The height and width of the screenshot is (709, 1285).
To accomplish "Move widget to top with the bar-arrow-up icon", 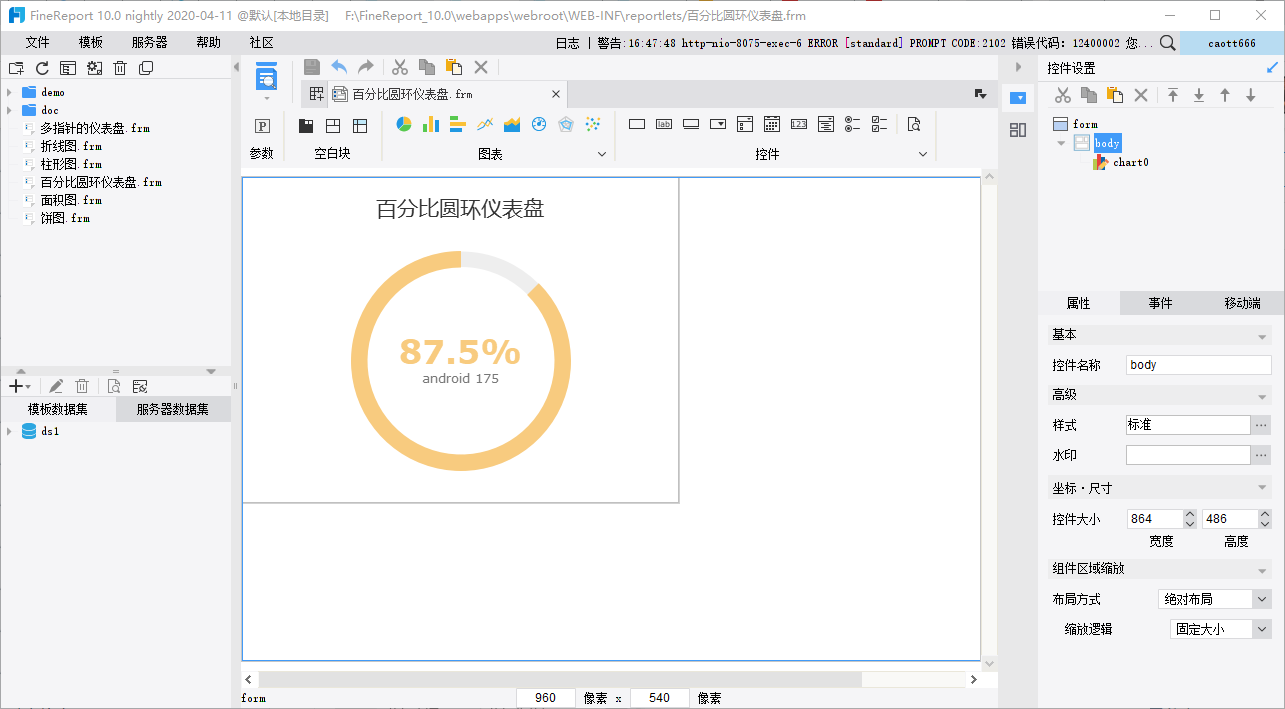I will [x=1173, y=95].
